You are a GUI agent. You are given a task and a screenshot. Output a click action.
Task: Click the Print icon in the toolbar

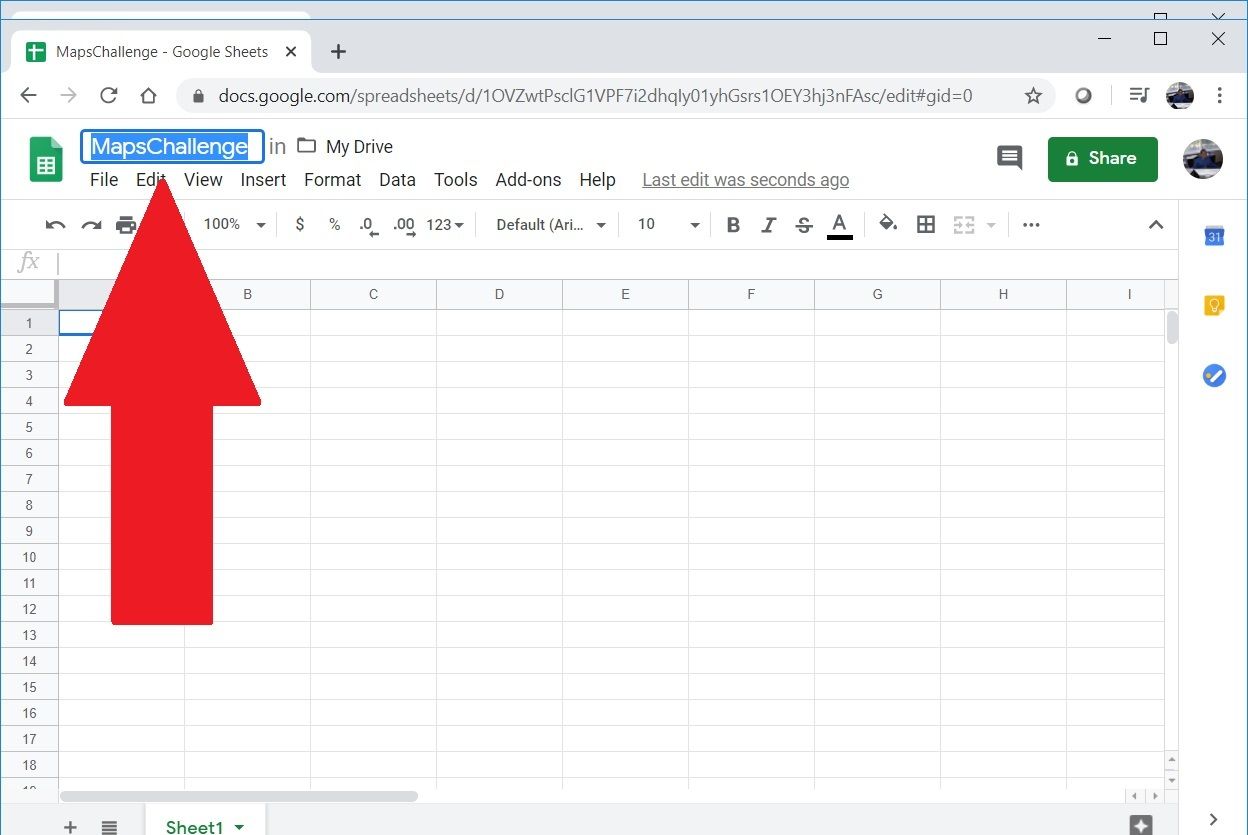[x=127, y=224]
